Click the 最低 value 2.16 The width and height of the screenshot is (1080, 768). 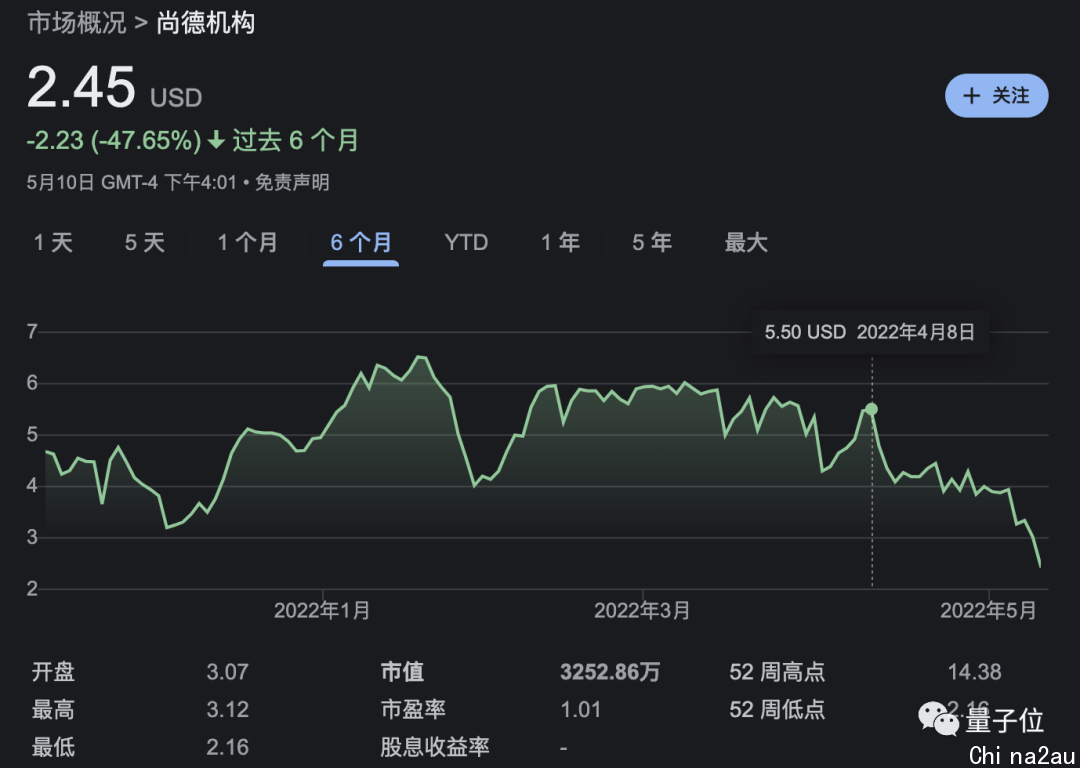point(227,747)
